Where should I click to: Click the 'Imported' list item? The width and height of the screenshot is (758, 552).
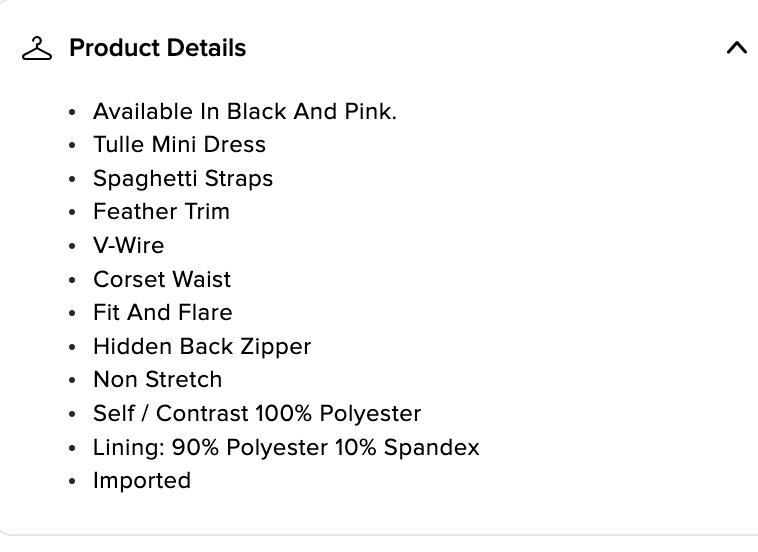click(141, 481)
